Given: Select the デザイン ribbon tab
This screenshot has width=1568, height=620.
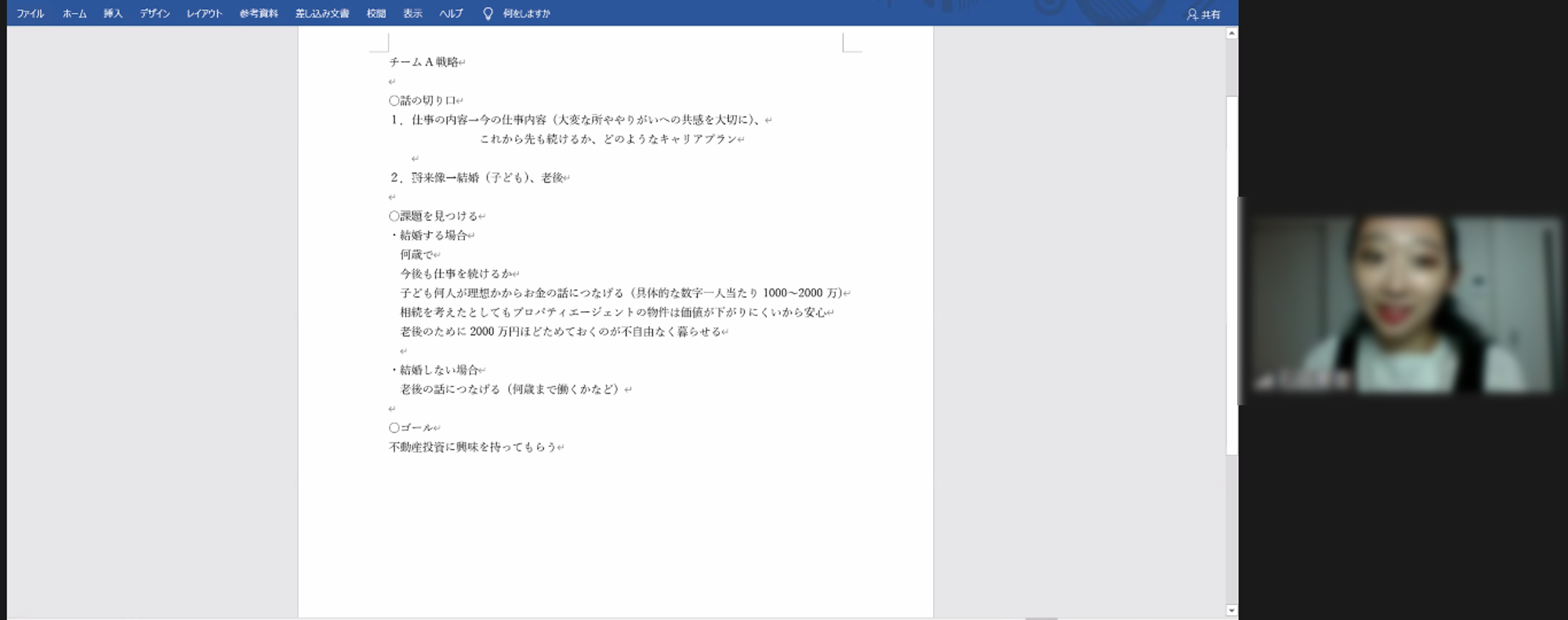Looking at the screenshot, I should point(154,13).
